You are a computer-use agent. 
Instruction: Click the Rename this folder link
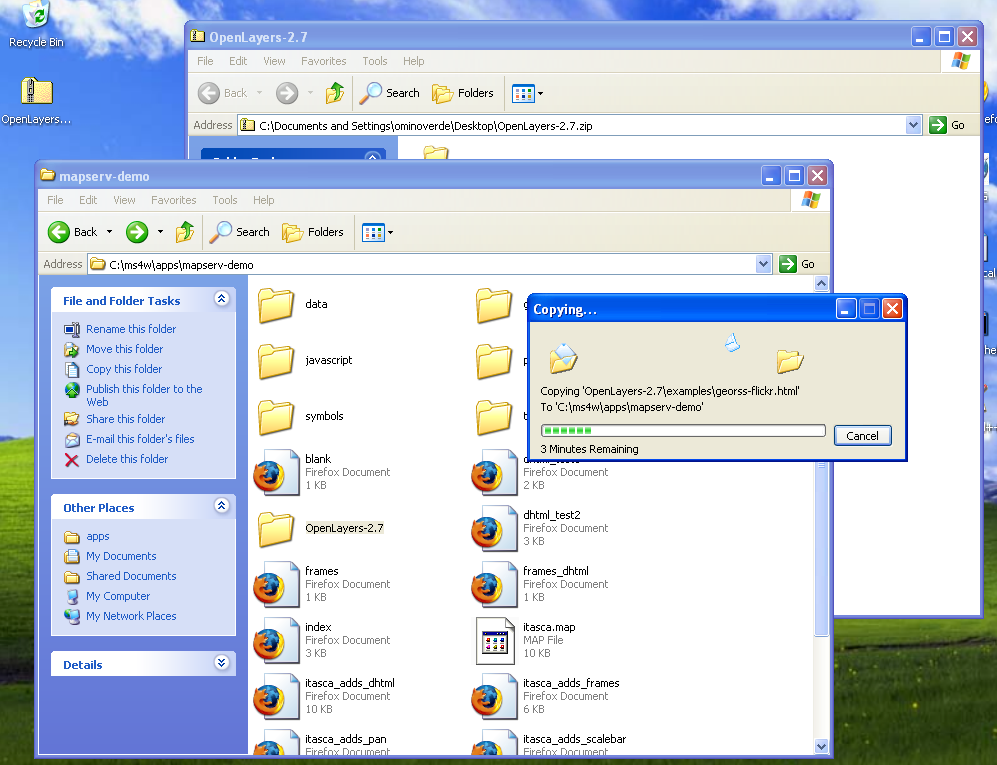point(131,329)
